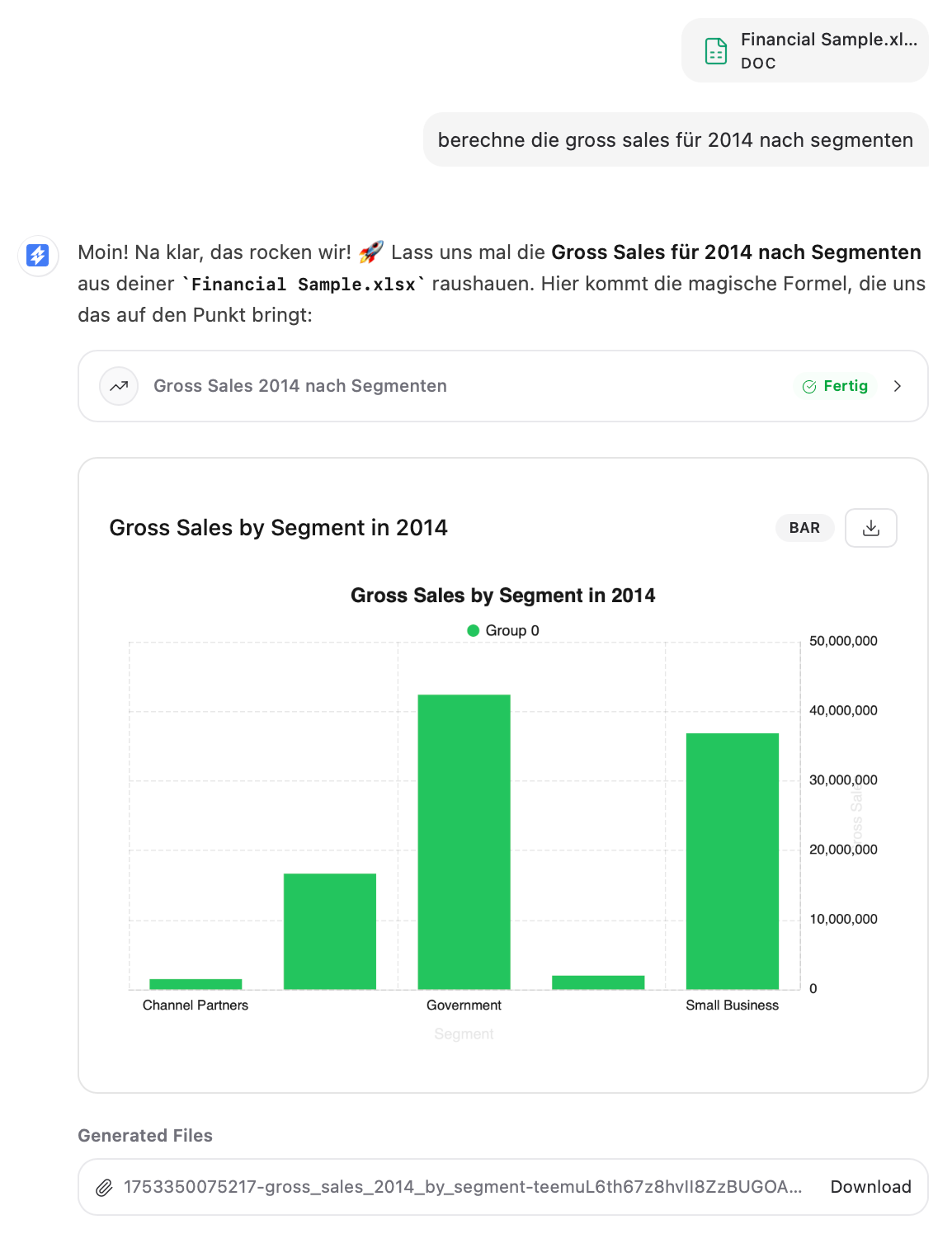Open the Financial Sample.xlsx attachment
The height and width of the screenshot is (1234, 952).
(804, 50)
